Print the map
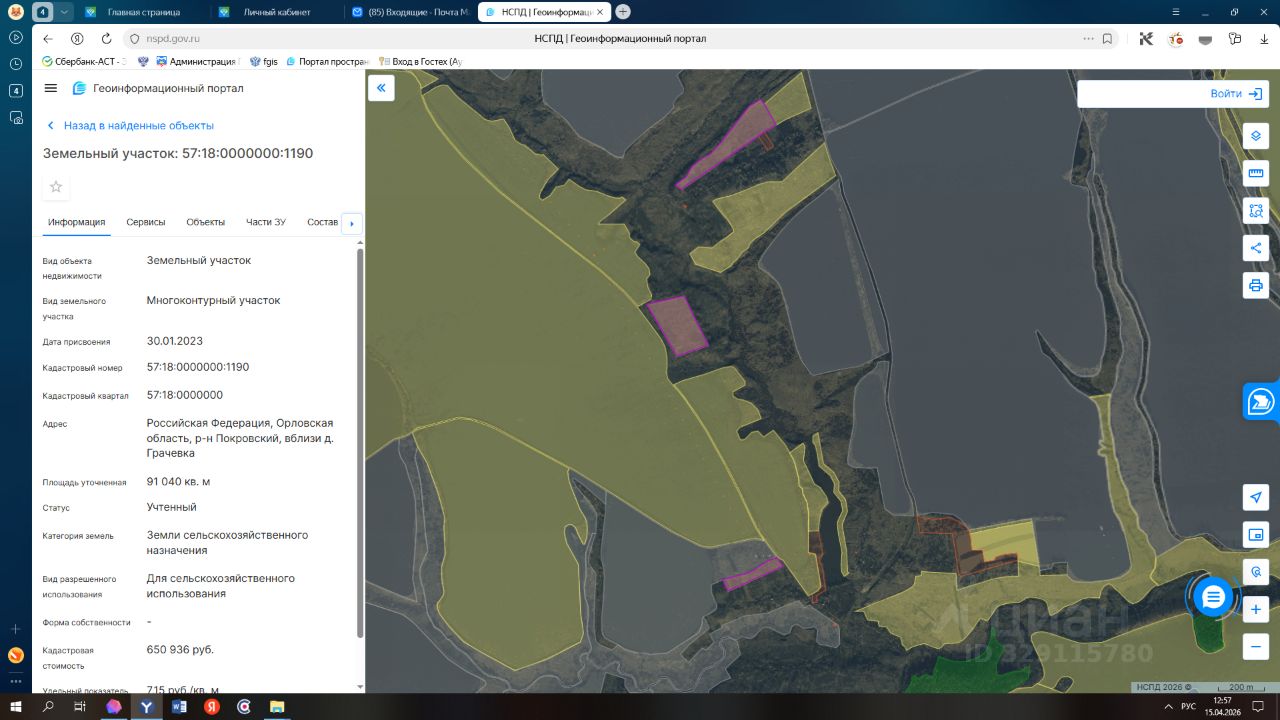Viewport: 1280px width, 720px height. point(1256,285)
